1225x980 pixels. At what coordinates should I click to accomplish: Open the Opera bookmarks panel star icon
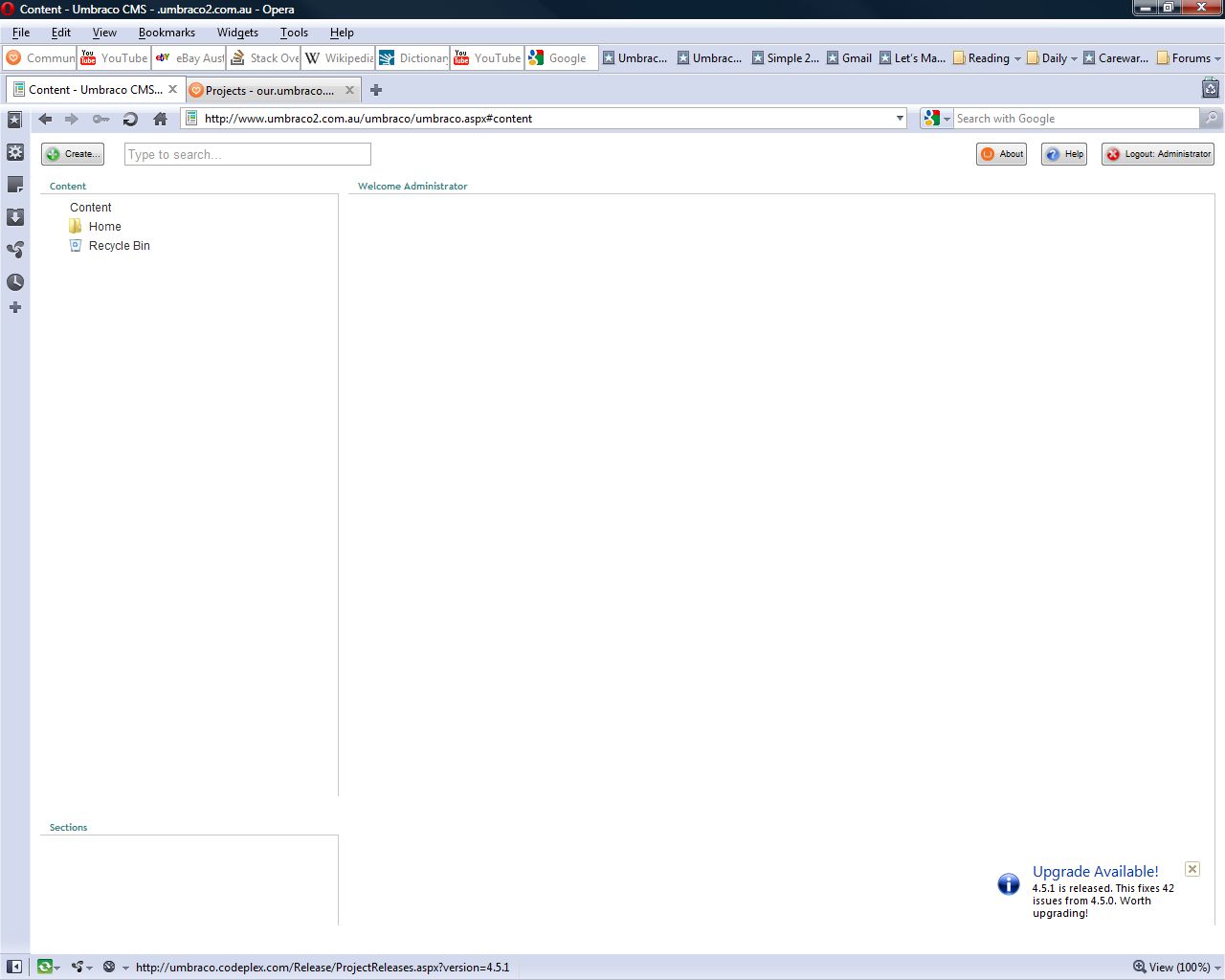pos(14,120)
